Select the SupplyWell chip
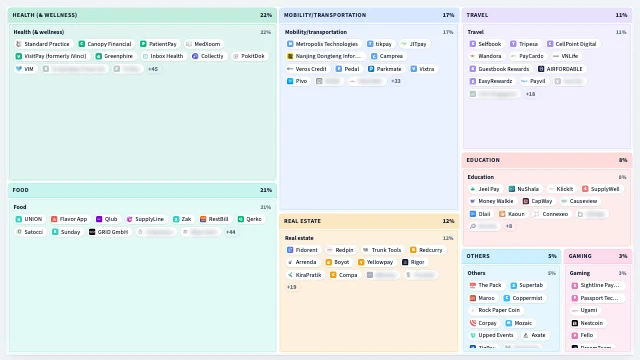 (x=601, y=189)
